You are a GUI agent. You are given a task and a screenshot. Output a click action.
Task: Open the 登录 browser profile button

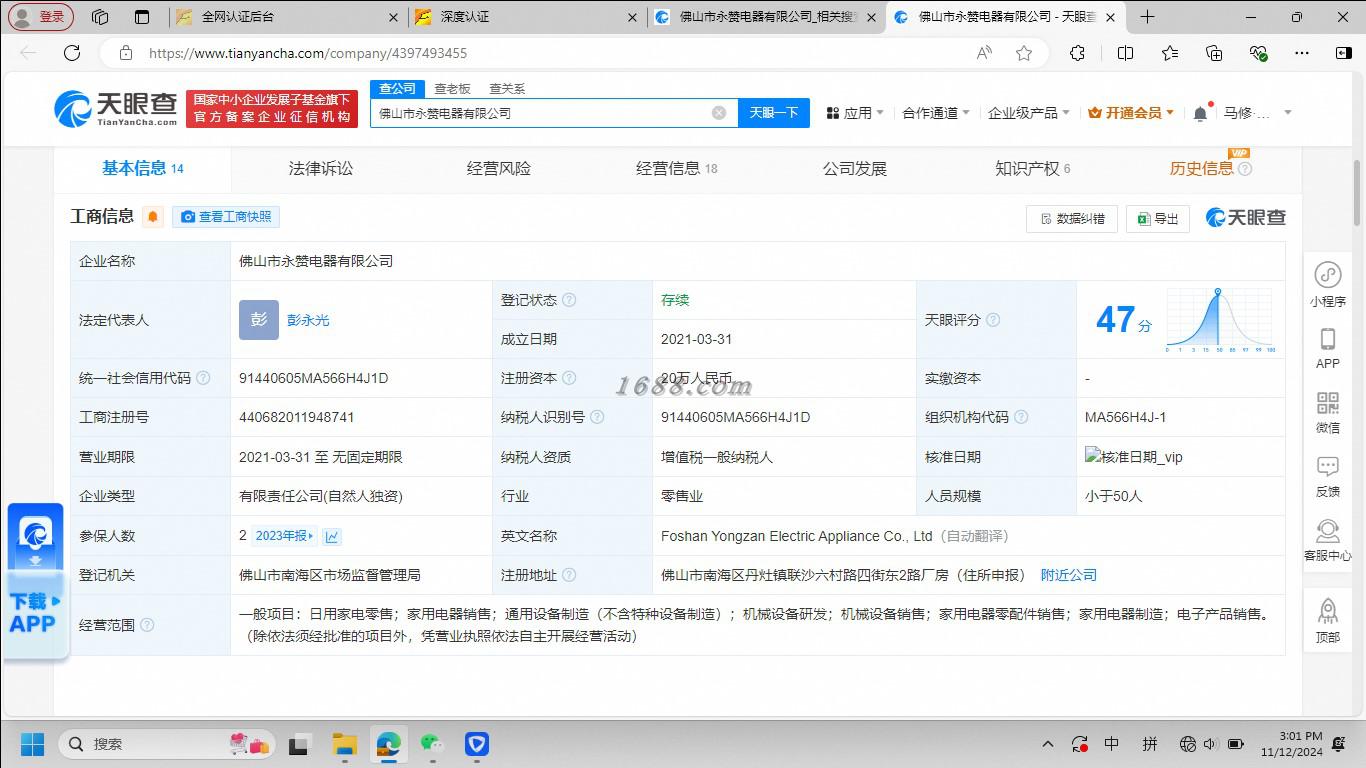[x=41, y=17]
